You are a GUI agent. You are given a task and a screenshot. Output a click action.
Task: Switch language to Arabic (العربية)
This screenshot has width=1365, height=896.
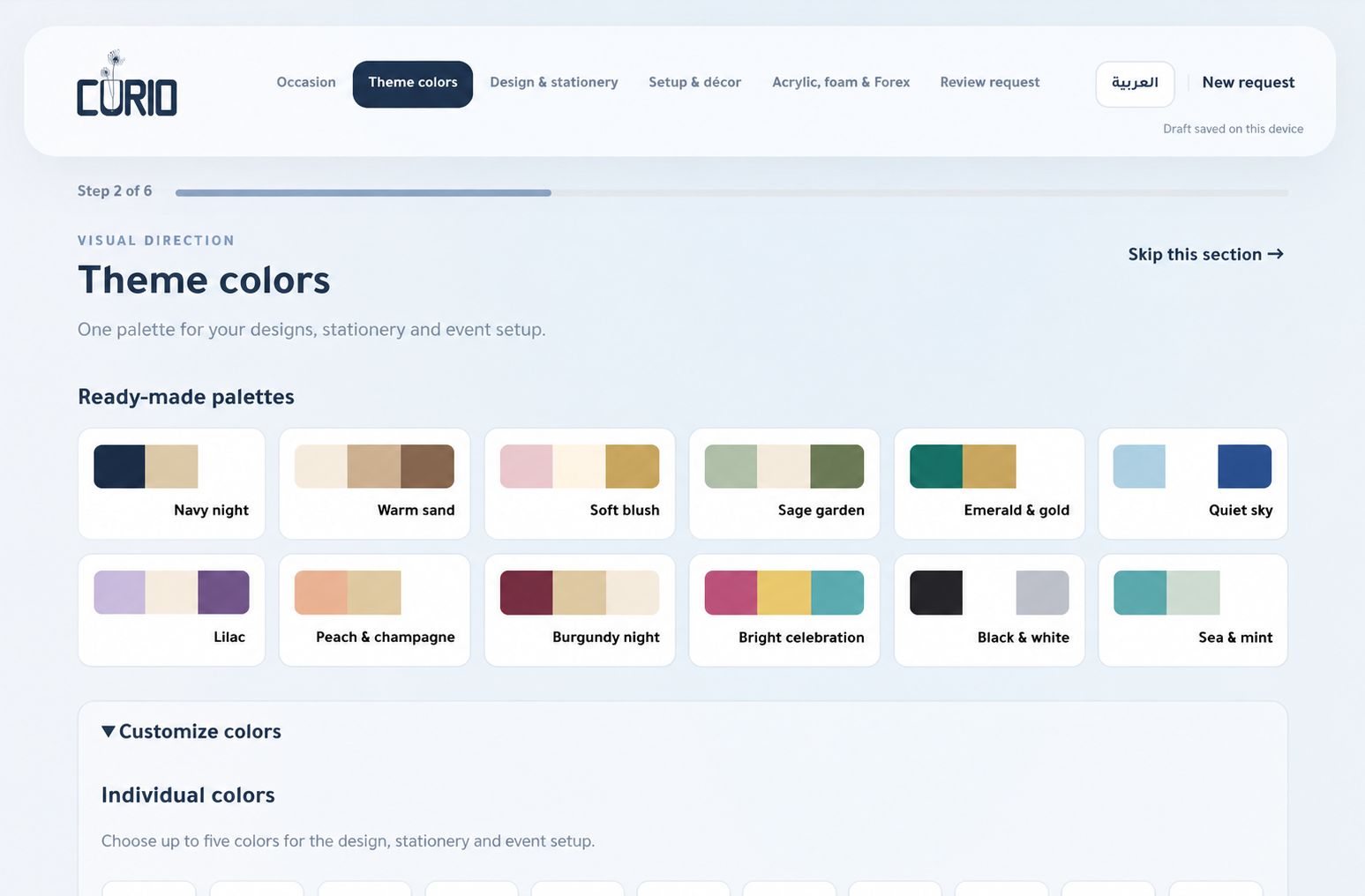[x=1135, y=84]
